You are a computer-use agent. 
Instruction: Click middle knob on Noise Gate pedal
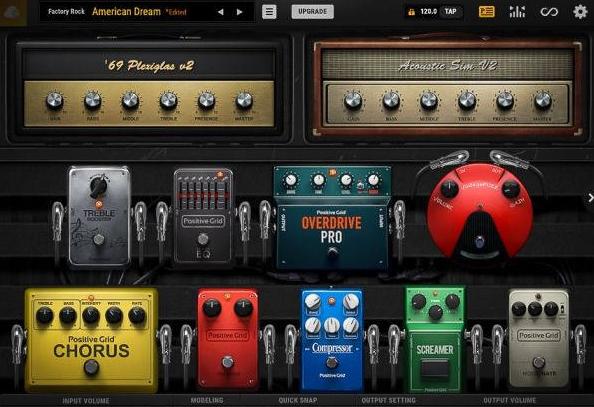coord(535,309)
